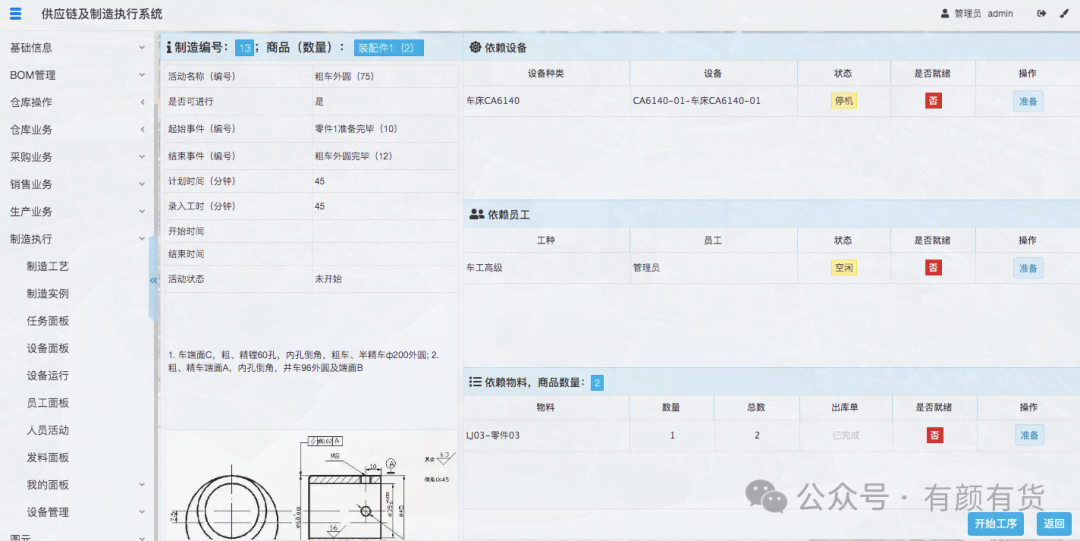Click the 开始工序 button
The height and width of the screenshot is (541, 1080).
pyautogui.click(x=995, y=524)
